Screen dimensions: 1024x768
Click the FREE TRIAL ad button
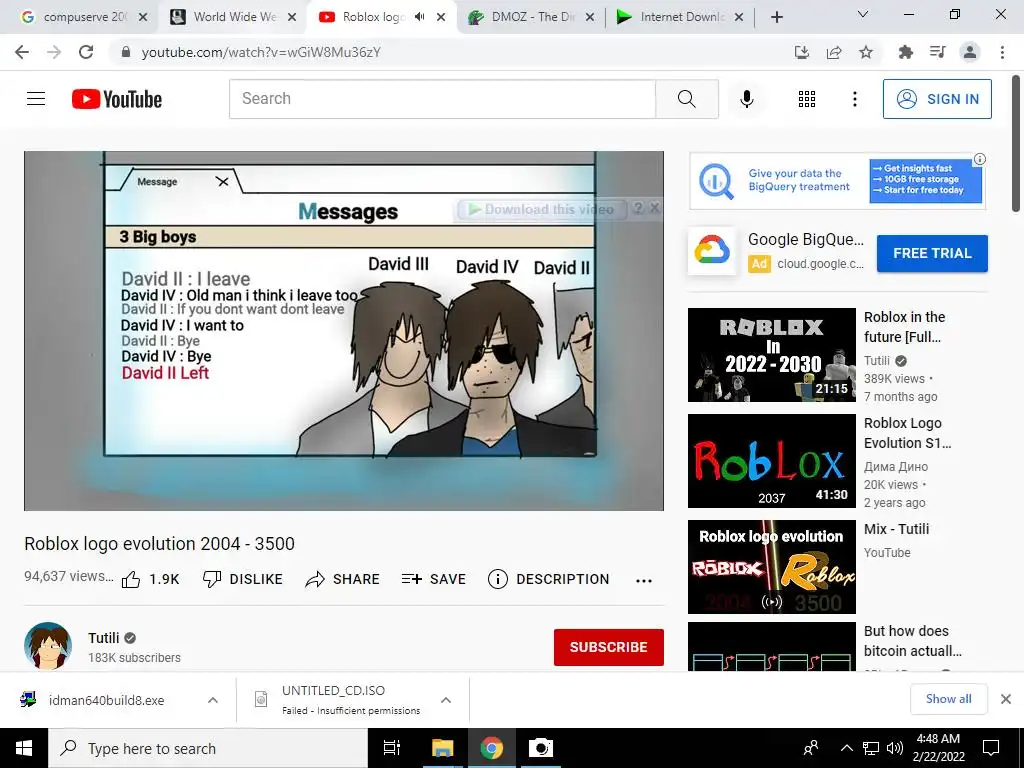(932, 253)
